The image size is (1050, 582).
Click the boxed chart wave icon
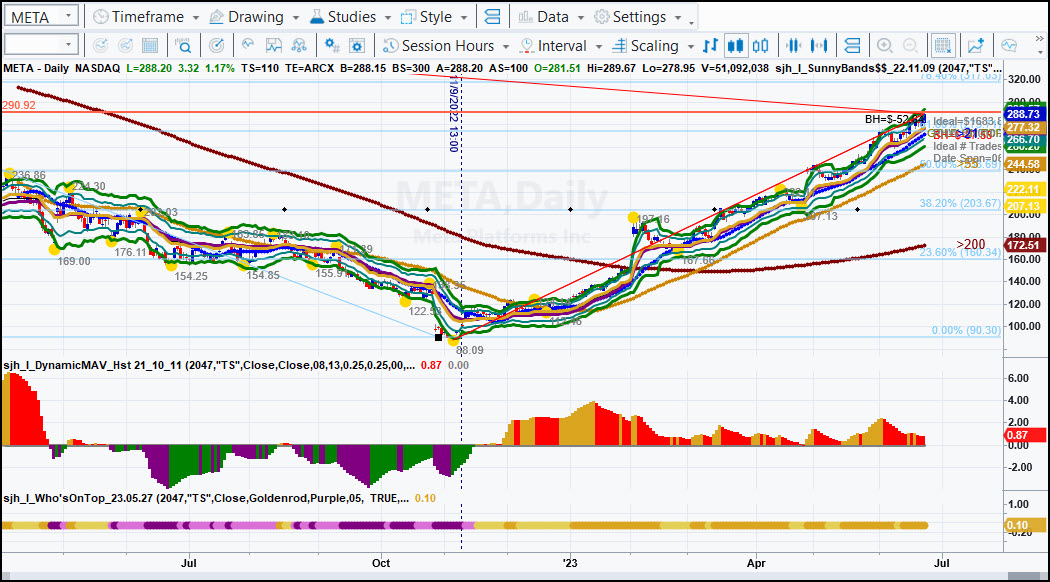(273, 46)
